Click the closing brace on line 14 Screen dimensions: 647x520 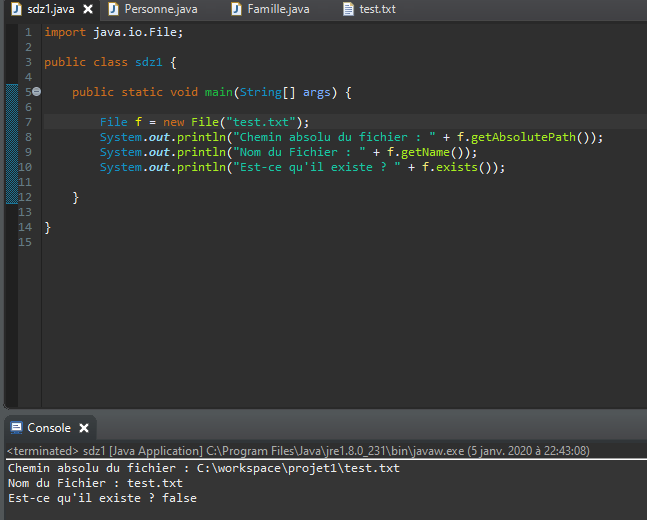point(47,227)
